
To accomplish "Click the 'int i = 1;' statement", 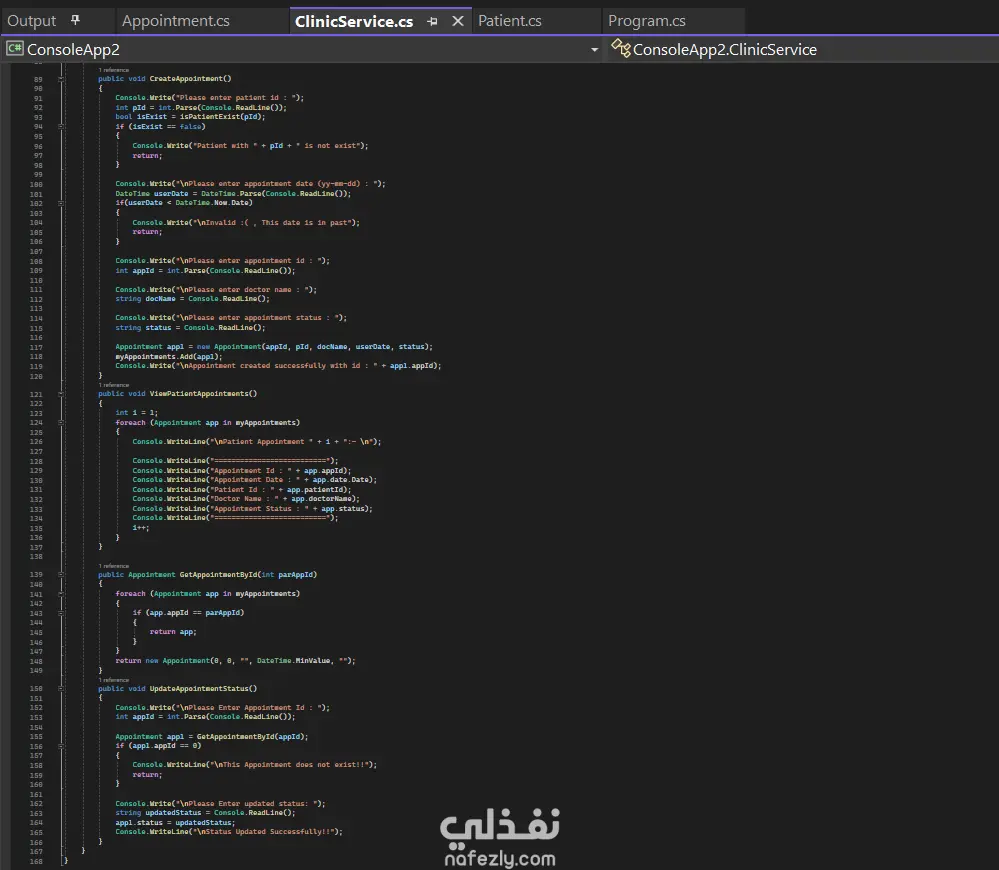I will [x=136, y=413].
